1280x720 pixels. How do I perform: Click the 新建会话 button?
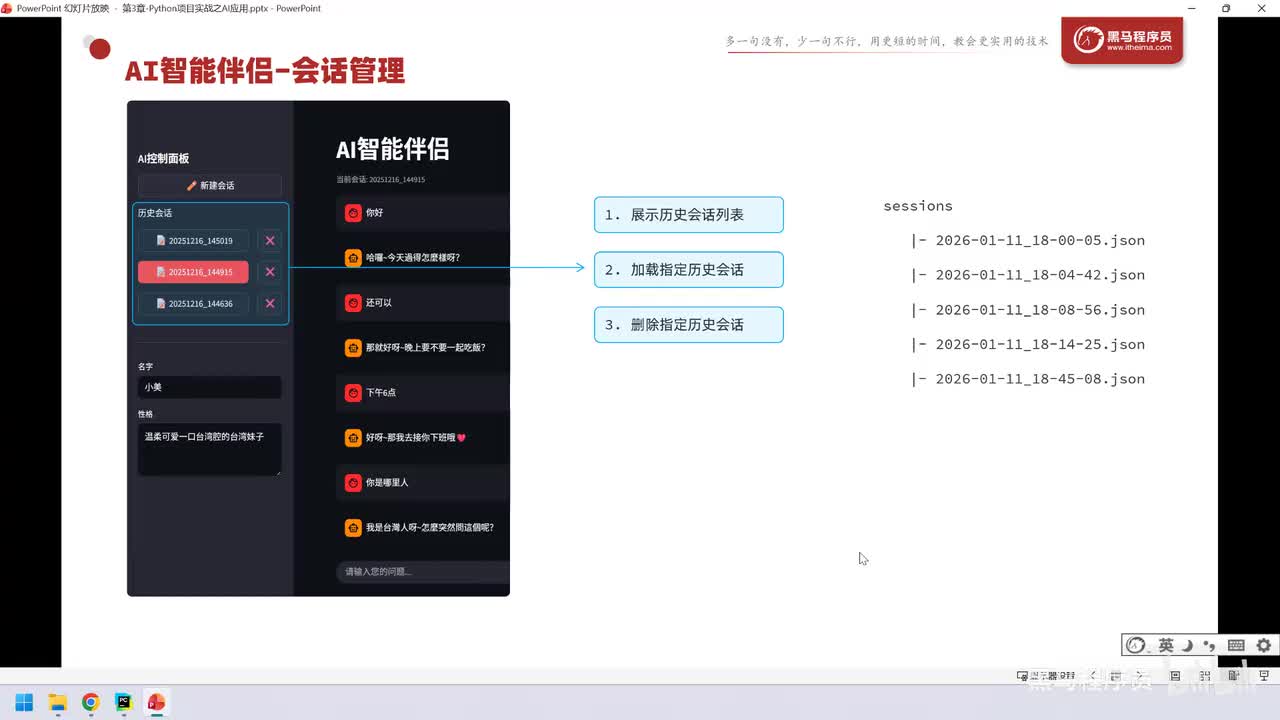coord(210,185)
